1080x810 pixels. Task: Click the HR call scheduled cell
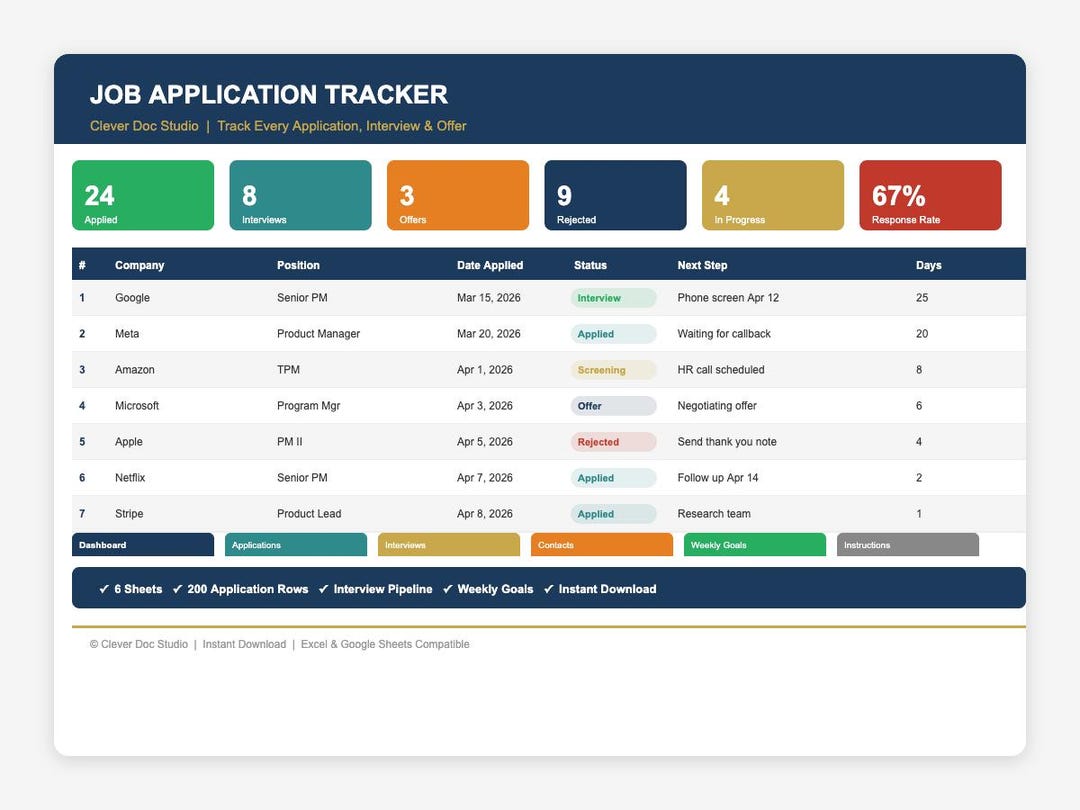720,370
